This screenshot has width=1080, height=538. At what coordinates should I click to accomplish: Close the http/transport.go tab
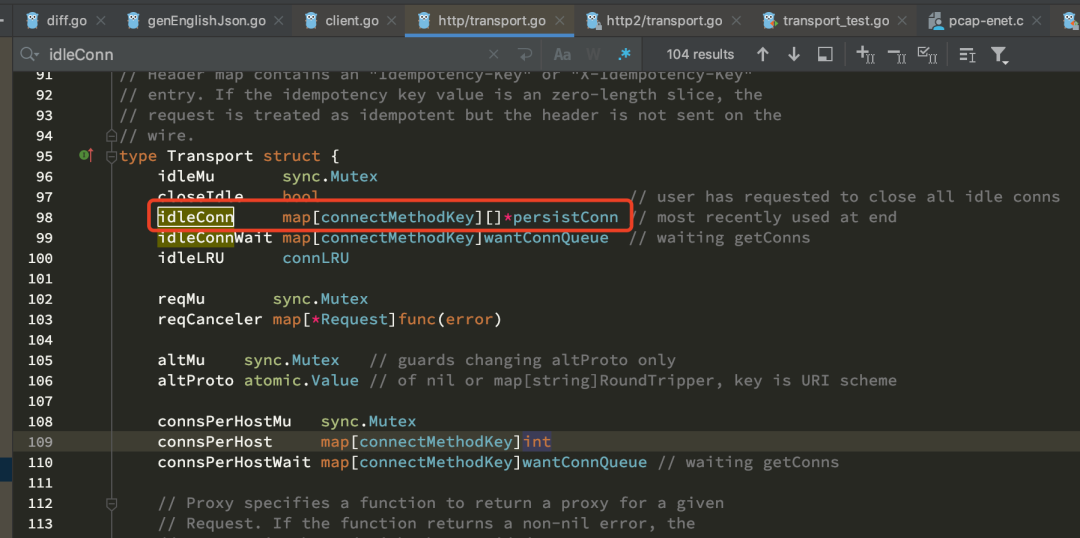click(560, 21)
